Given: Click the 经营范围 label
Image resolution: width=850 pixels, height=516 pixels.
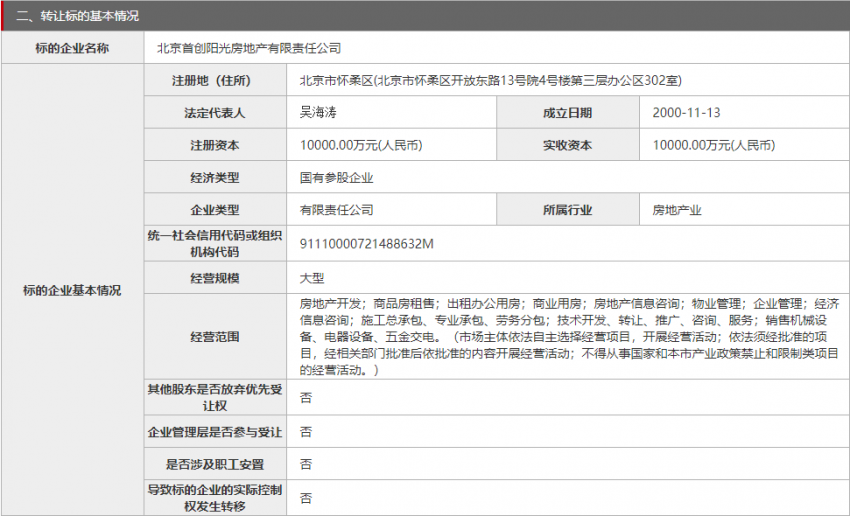Looking at the screenshot, I should point(215,337).
